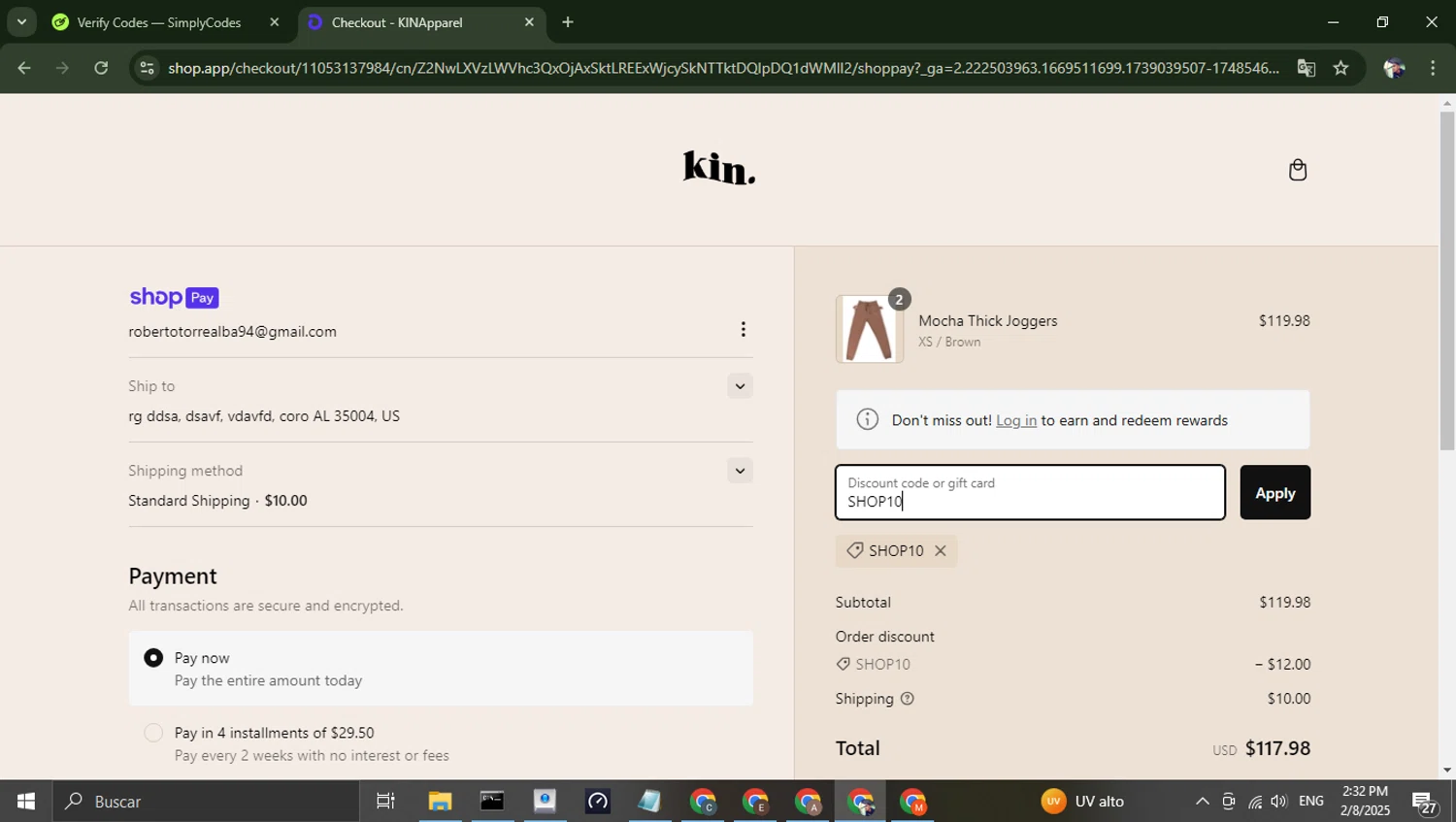This screenshot has width=1456, height=822.
Task: Click the network icon in system tray
Action: [x=1255, y=802]
